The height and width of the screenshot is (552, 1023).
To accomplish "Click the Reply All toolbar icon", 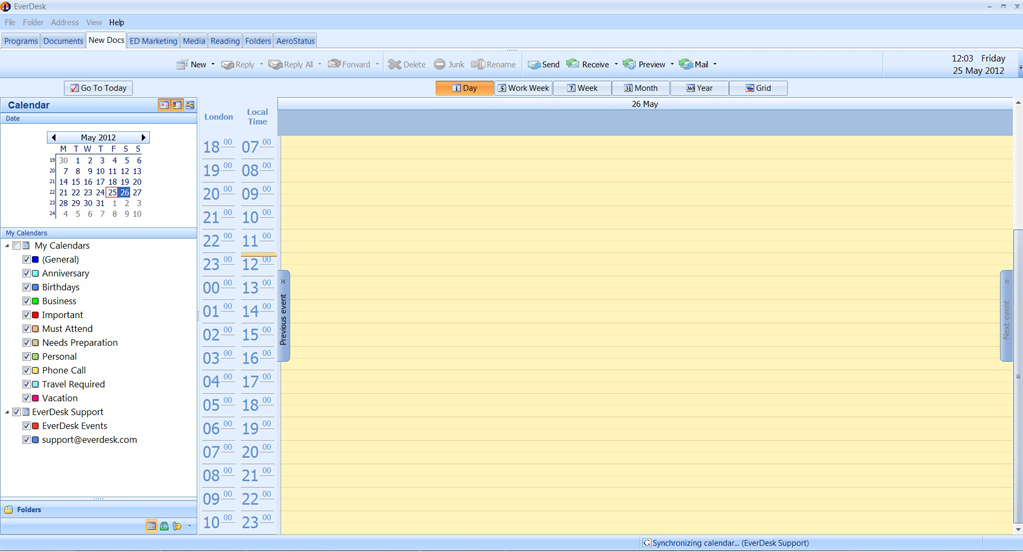I will pos(275,64).
